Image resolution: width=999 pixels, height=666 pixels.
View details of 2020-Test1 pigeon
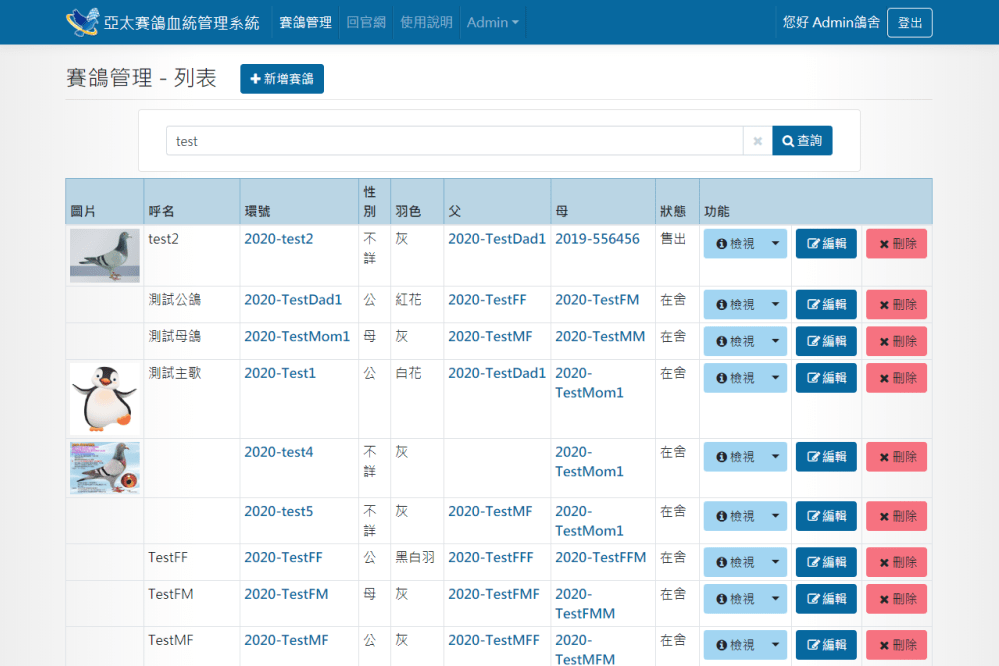[734, 378]
